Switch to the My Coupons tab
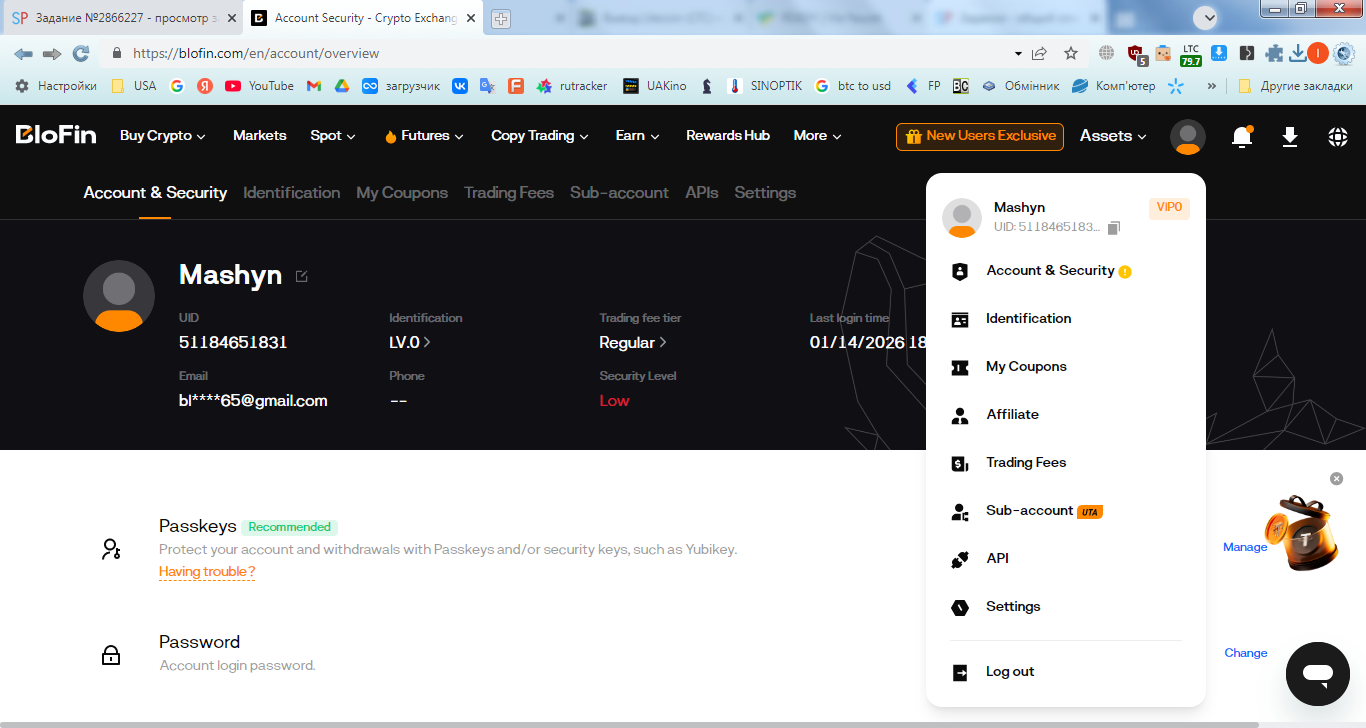The width and height of the screenshot is (1366, 728). pyautogui.click(x=402, y=193)
